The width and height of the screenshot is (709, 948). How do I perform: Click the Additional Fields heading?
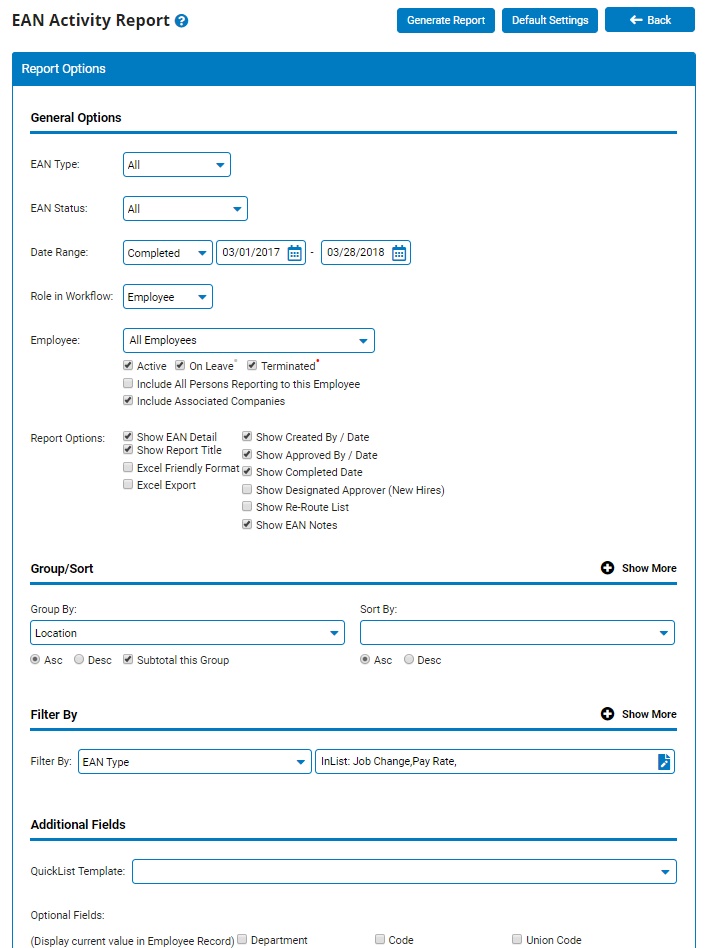coord(78,824)
